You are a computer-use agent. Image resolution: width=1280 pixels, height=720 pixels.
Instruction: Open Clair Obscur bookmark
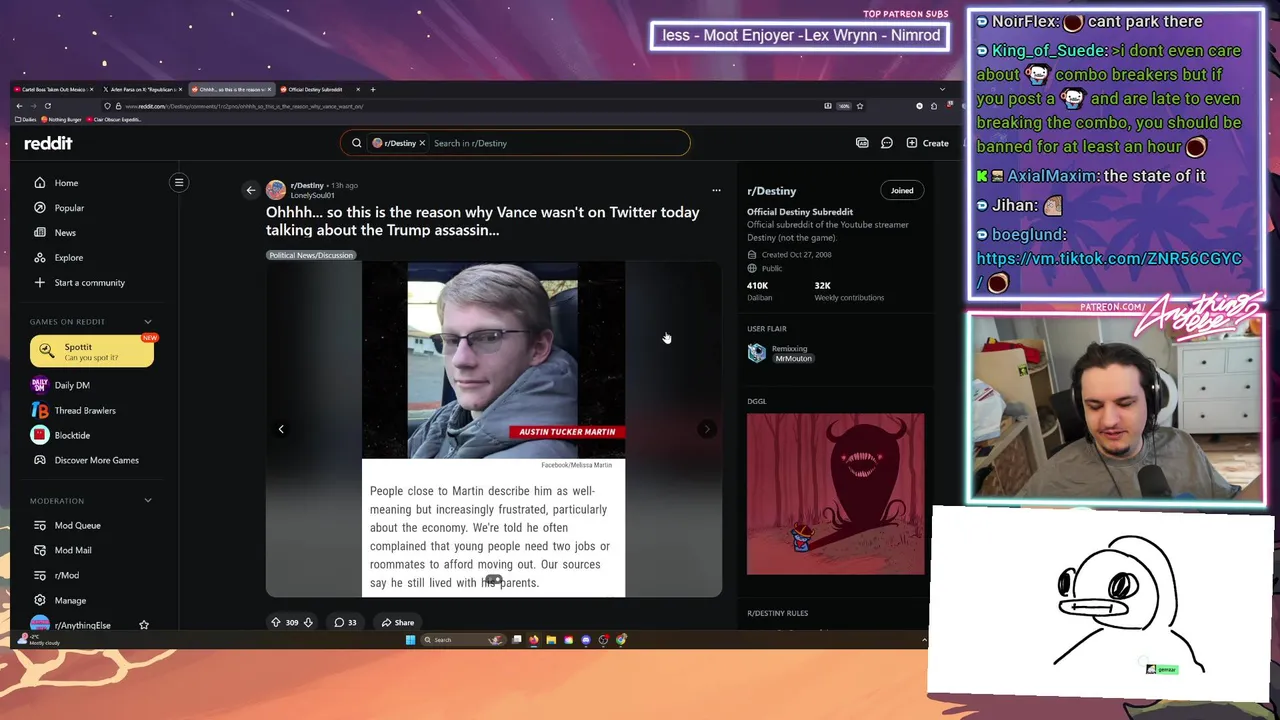pyautogui.click(x=115, y=120)
